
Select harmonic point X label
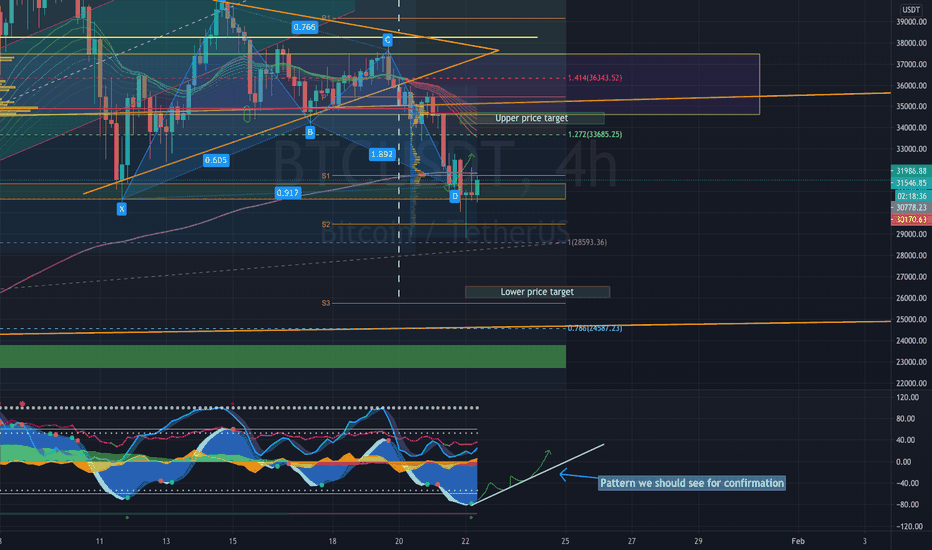point(121,209)
